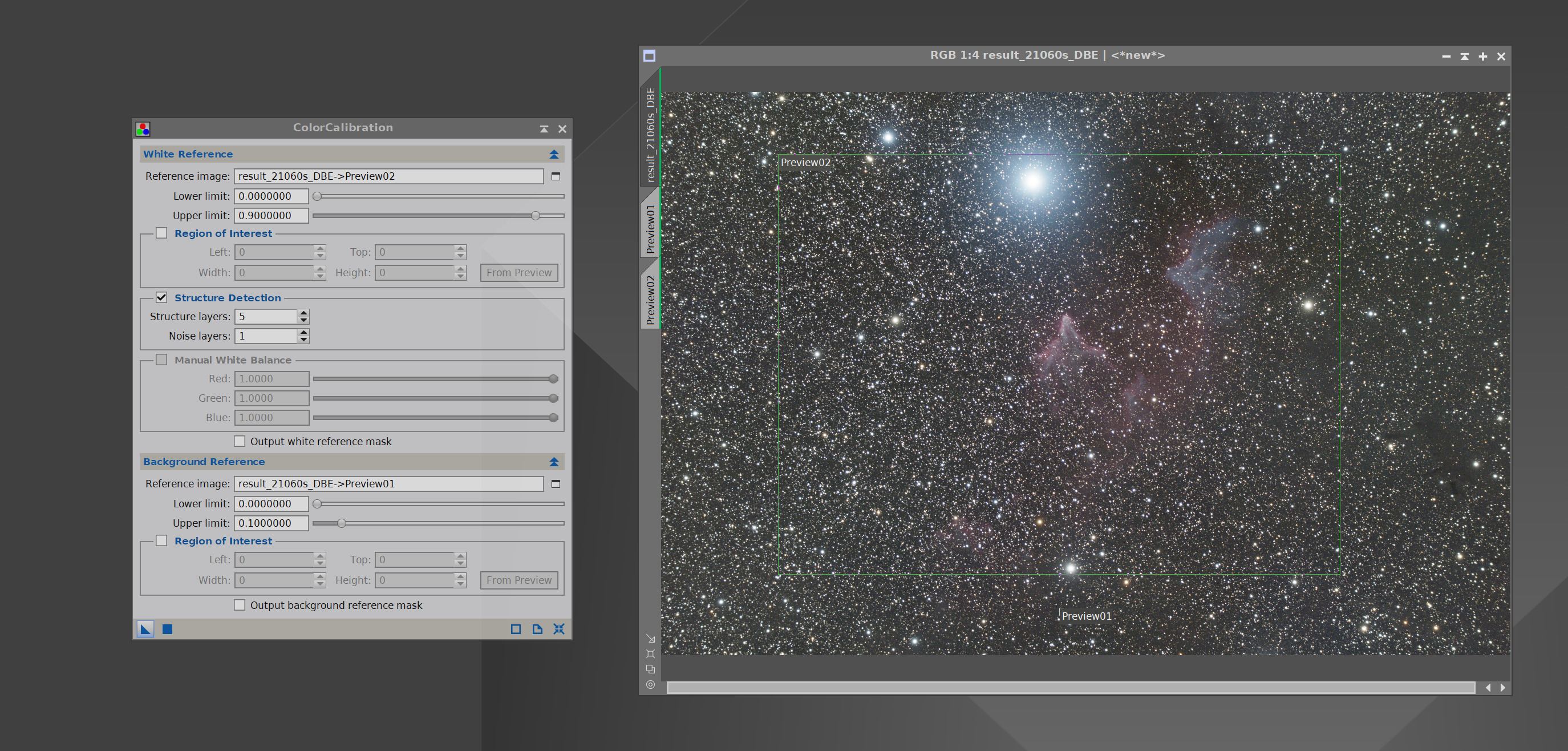The height and width of the screenshot is (751, 1568).
Task: Click the square-with-corner-lines icon in the image window sidebar
Action: point(650,653)
